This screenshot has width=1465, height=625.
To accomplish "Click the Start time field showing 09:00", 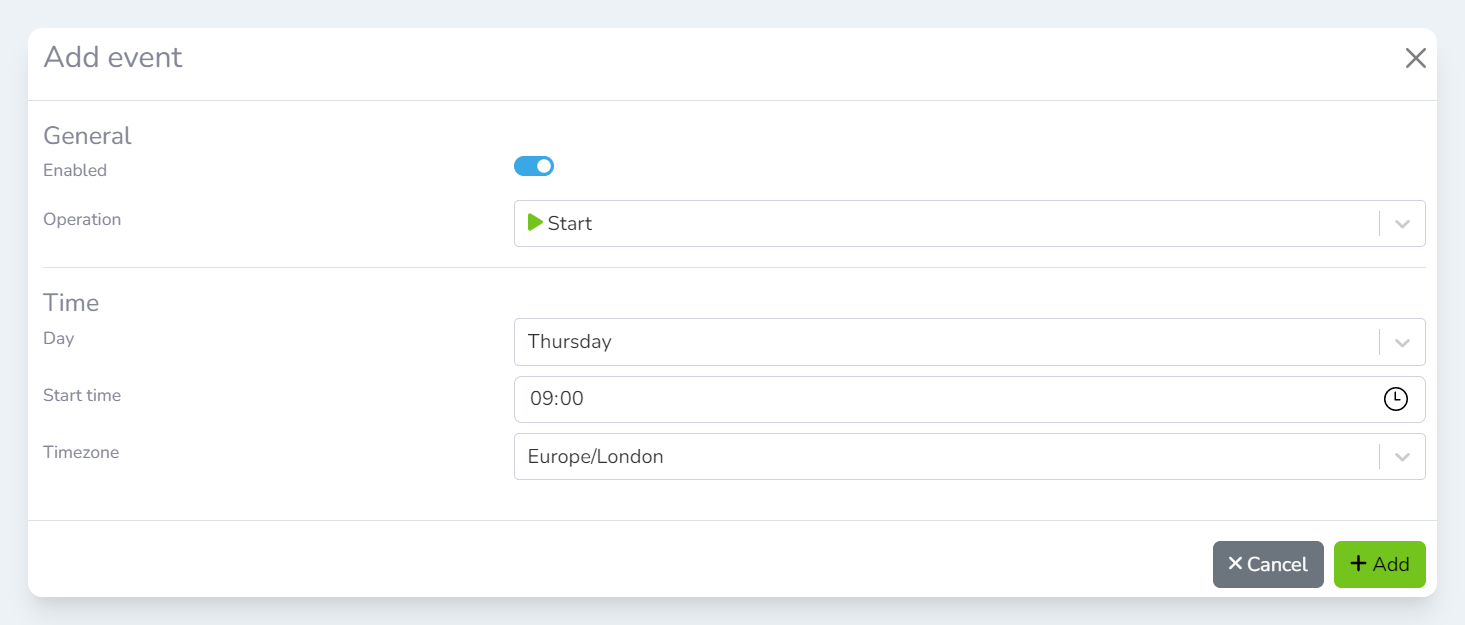I will tap(940, 399).
